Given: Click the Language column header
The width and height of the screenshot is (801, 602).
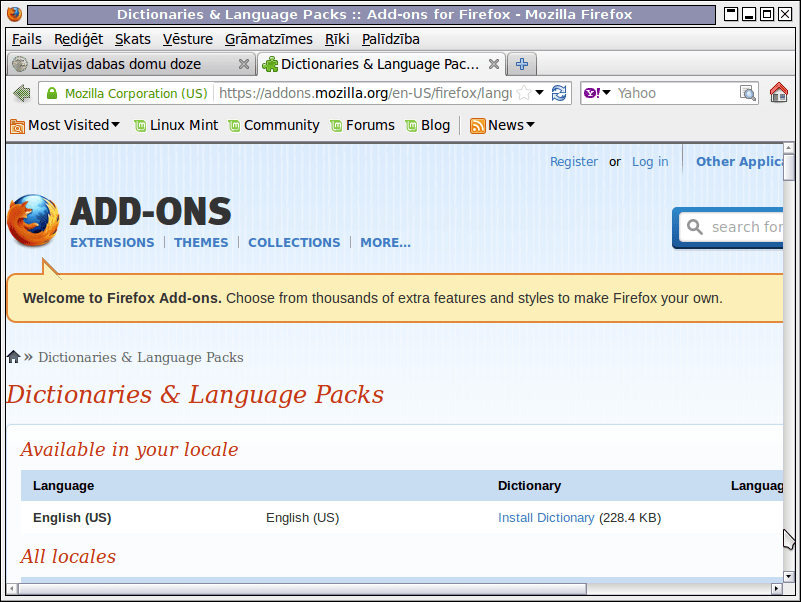Looking at the screenshot, I should (63, 485).
